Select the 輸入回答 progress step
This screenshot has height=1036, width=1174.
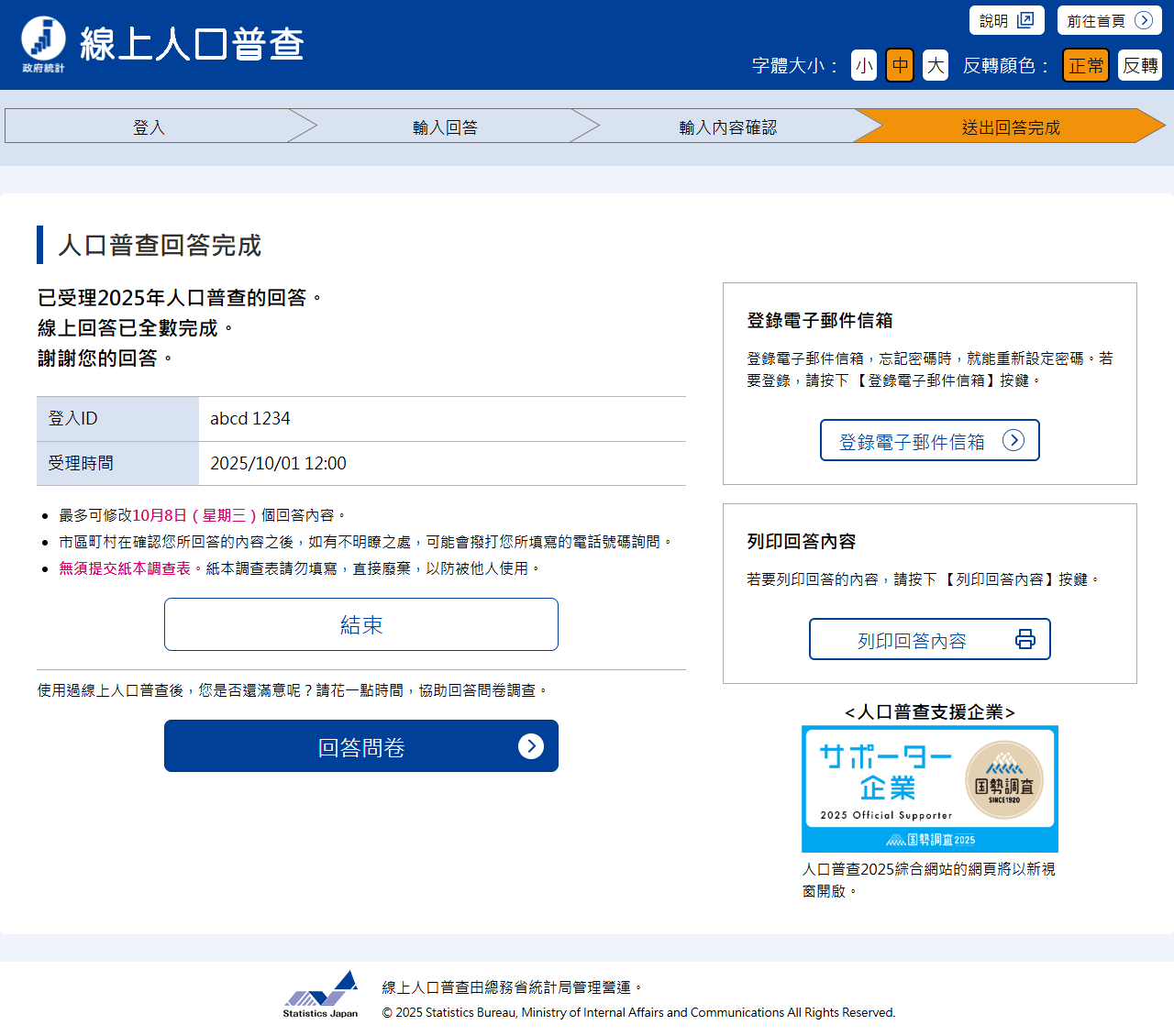pos(445,127)
